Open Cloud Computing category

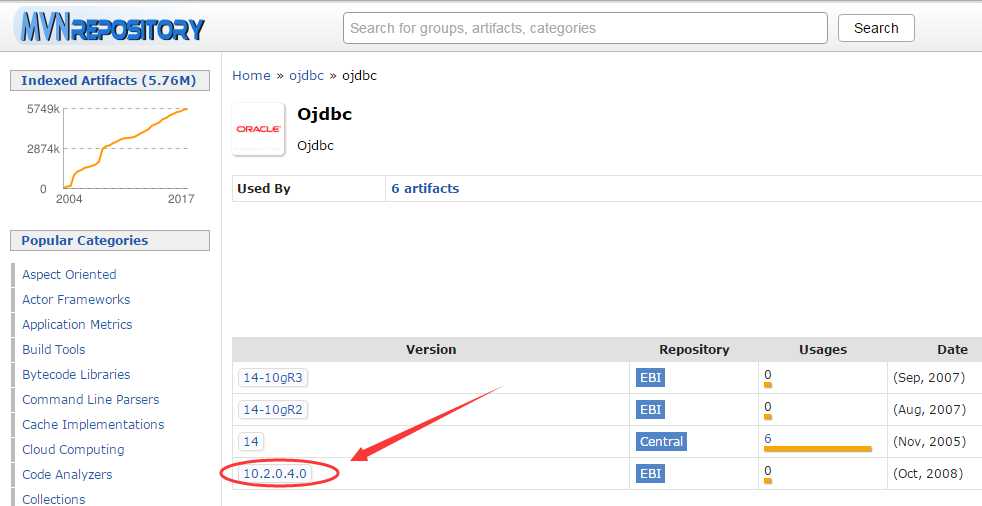73,450
